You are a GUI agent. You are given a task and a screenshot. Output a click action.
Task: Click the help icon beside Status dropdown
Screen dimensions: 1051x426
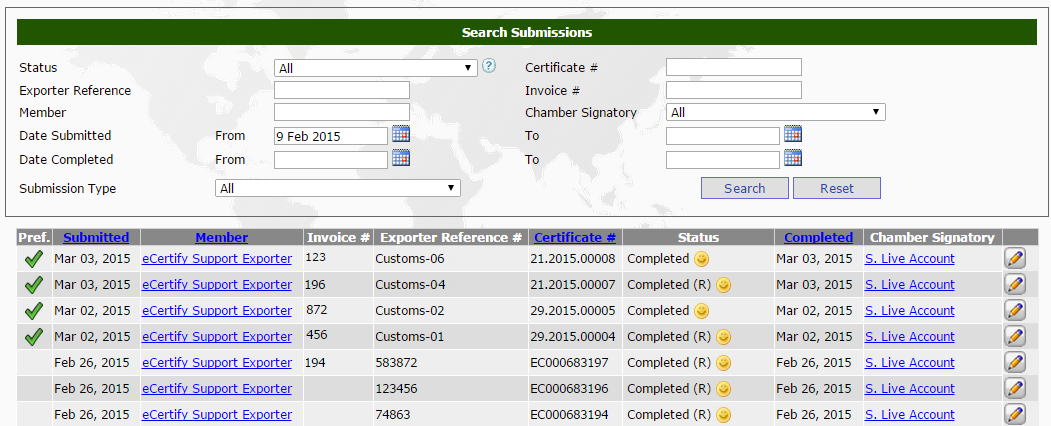coord(489,66)
